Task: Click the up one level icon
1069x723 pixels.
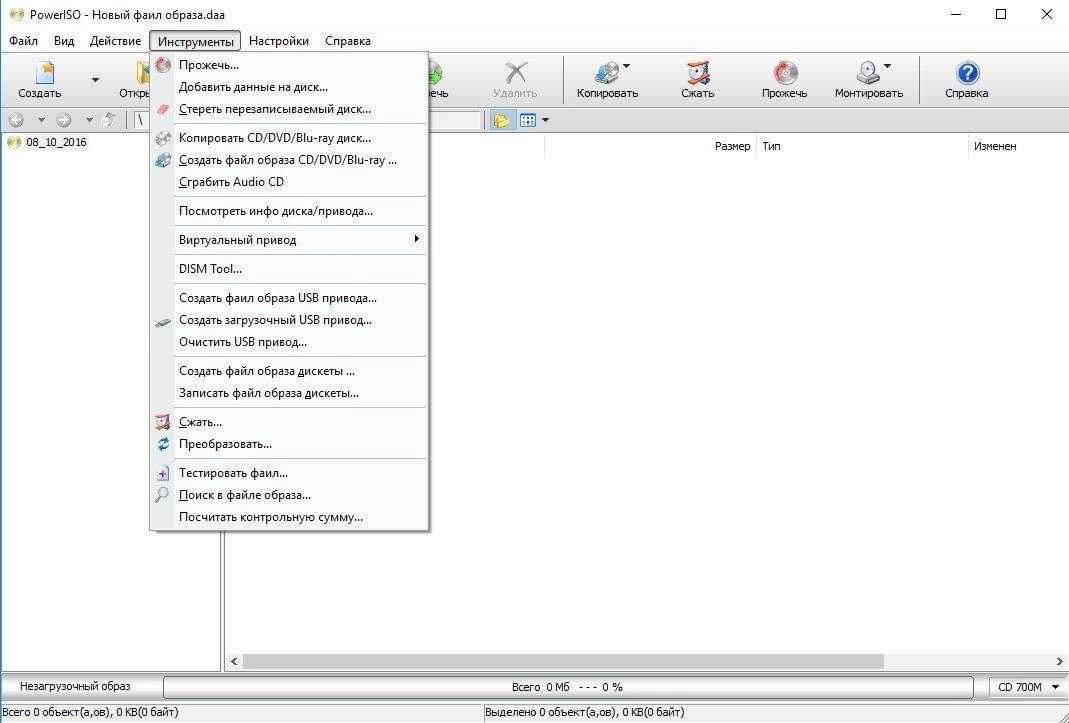Action: click(108, 121)
